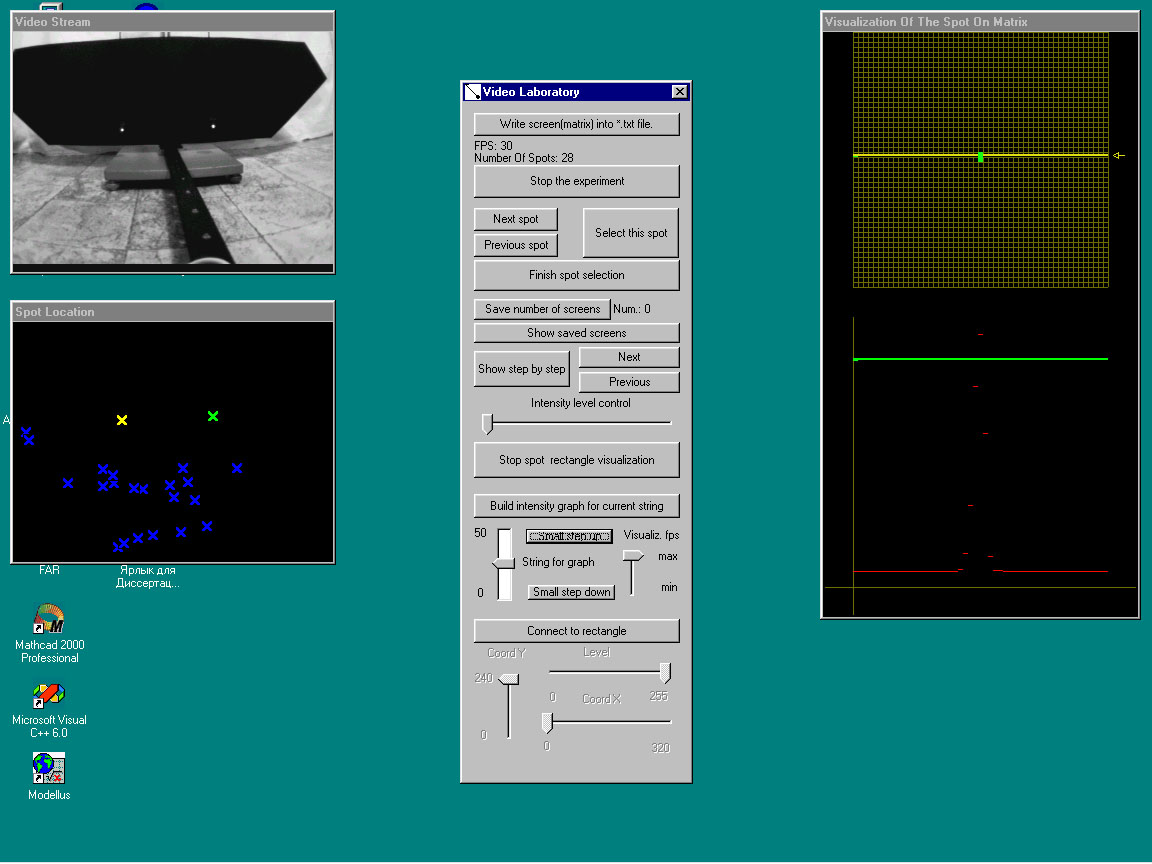The image size is (1152, 864).
Task: Click the Visualiz. fps slider thumb
Action: pyautogui.click(x=633, y=556)
